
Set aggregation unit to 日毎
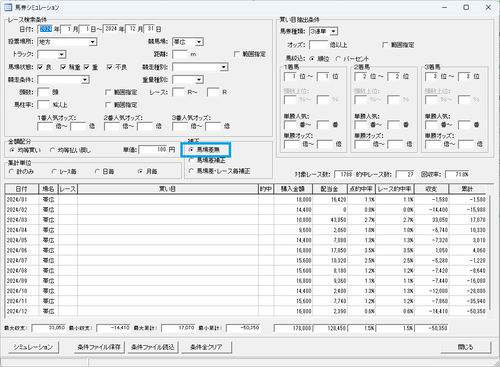[x=97, y=171]
